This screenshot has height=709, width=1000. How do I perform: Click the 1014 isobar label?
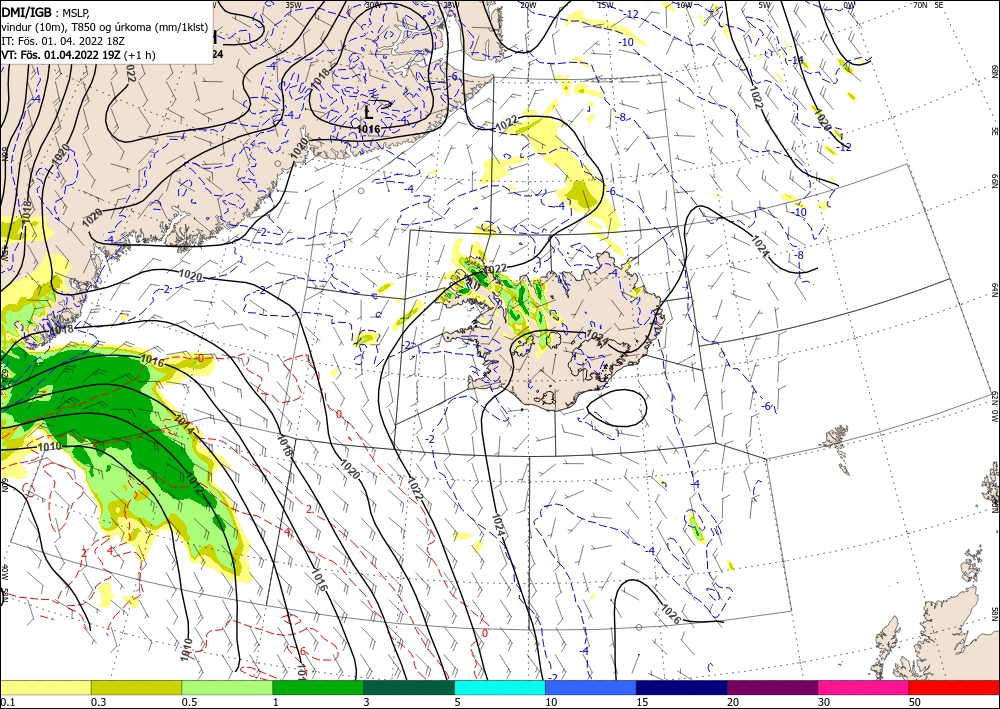[x=183, y=426]
